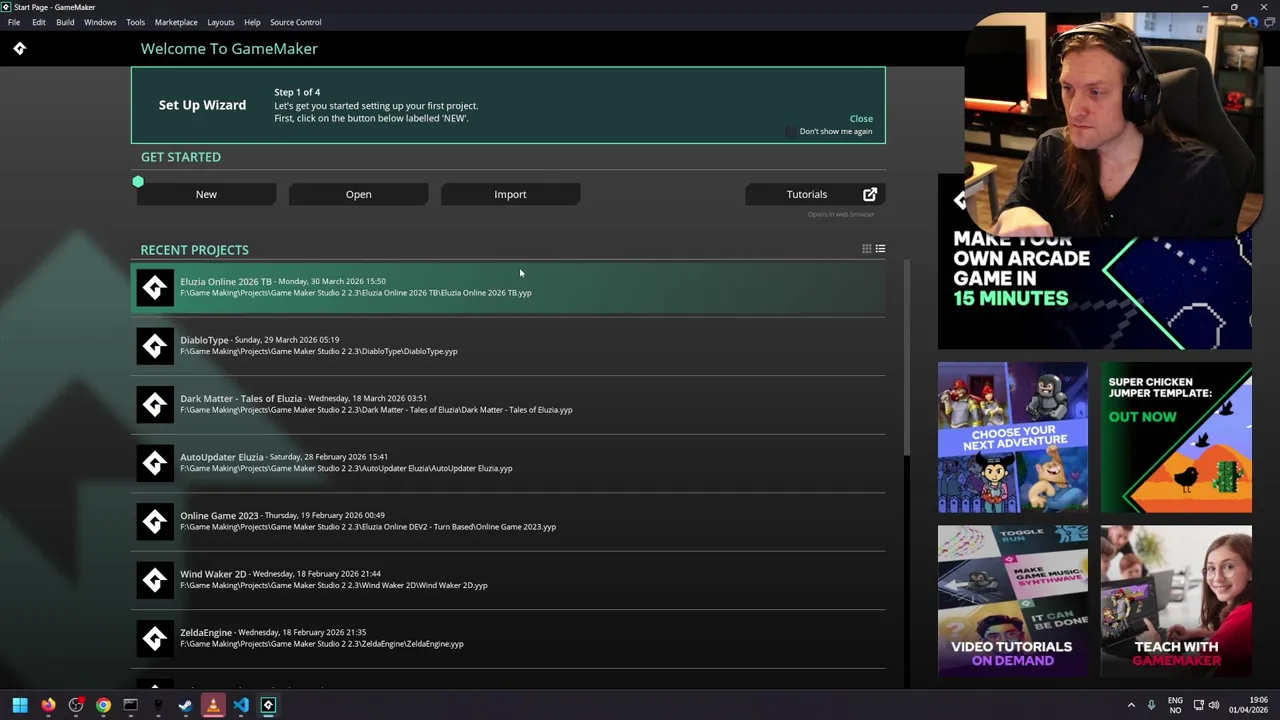Open the Layouts menu
Image resolution: width=1280 pixels, height=720 pixels.
[x=221, y=22]
